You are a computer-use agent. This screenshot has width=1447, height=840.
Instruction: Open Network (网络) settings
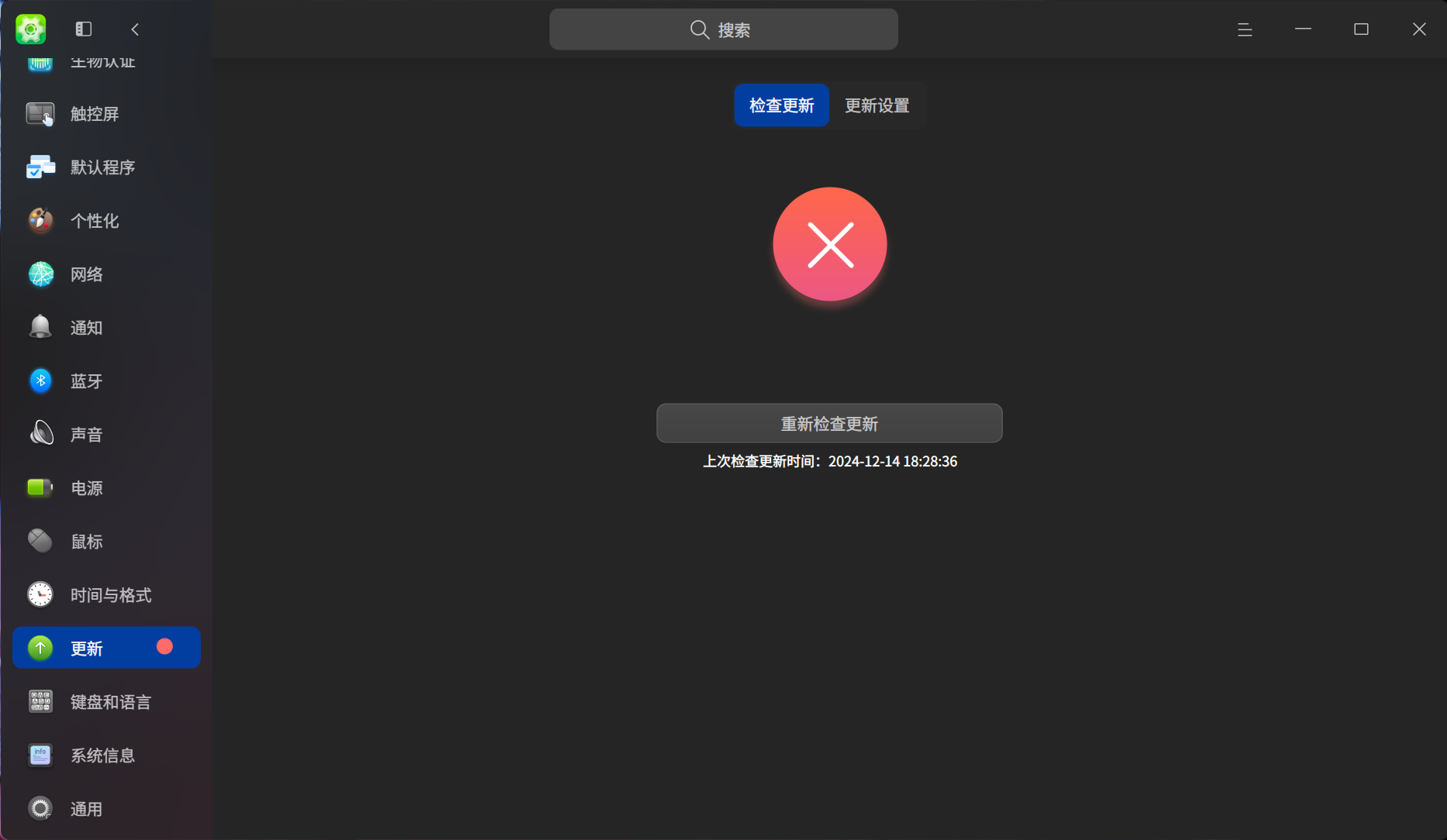coord(85,274)
